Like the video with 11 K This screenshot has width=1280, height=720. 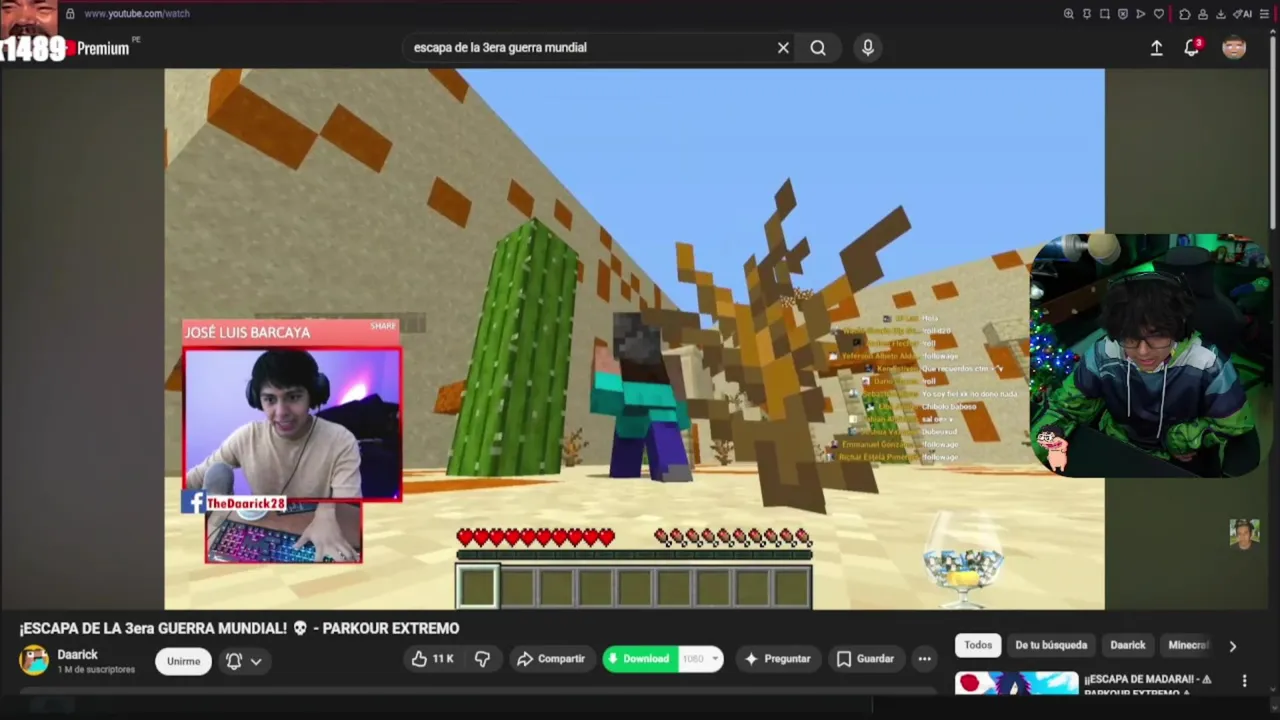click(432, 659)
